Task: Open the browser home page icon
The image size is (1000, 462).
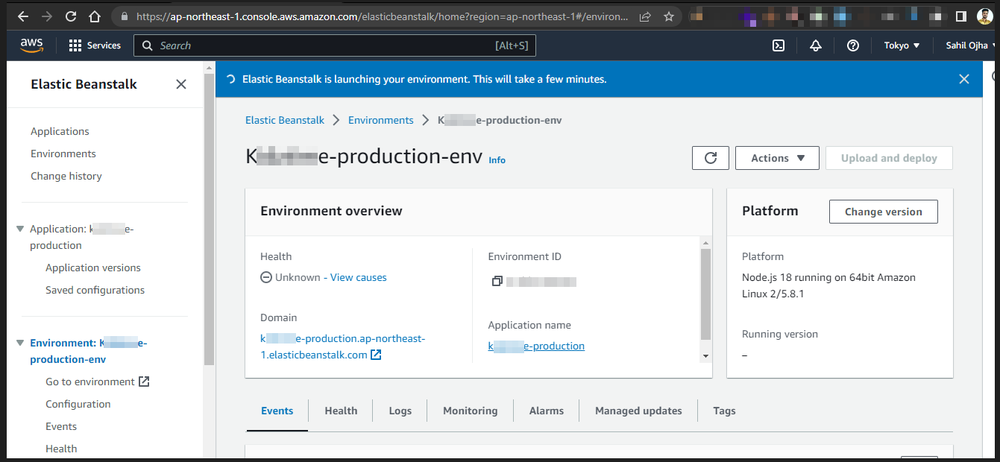Action: tap(94, 17)
